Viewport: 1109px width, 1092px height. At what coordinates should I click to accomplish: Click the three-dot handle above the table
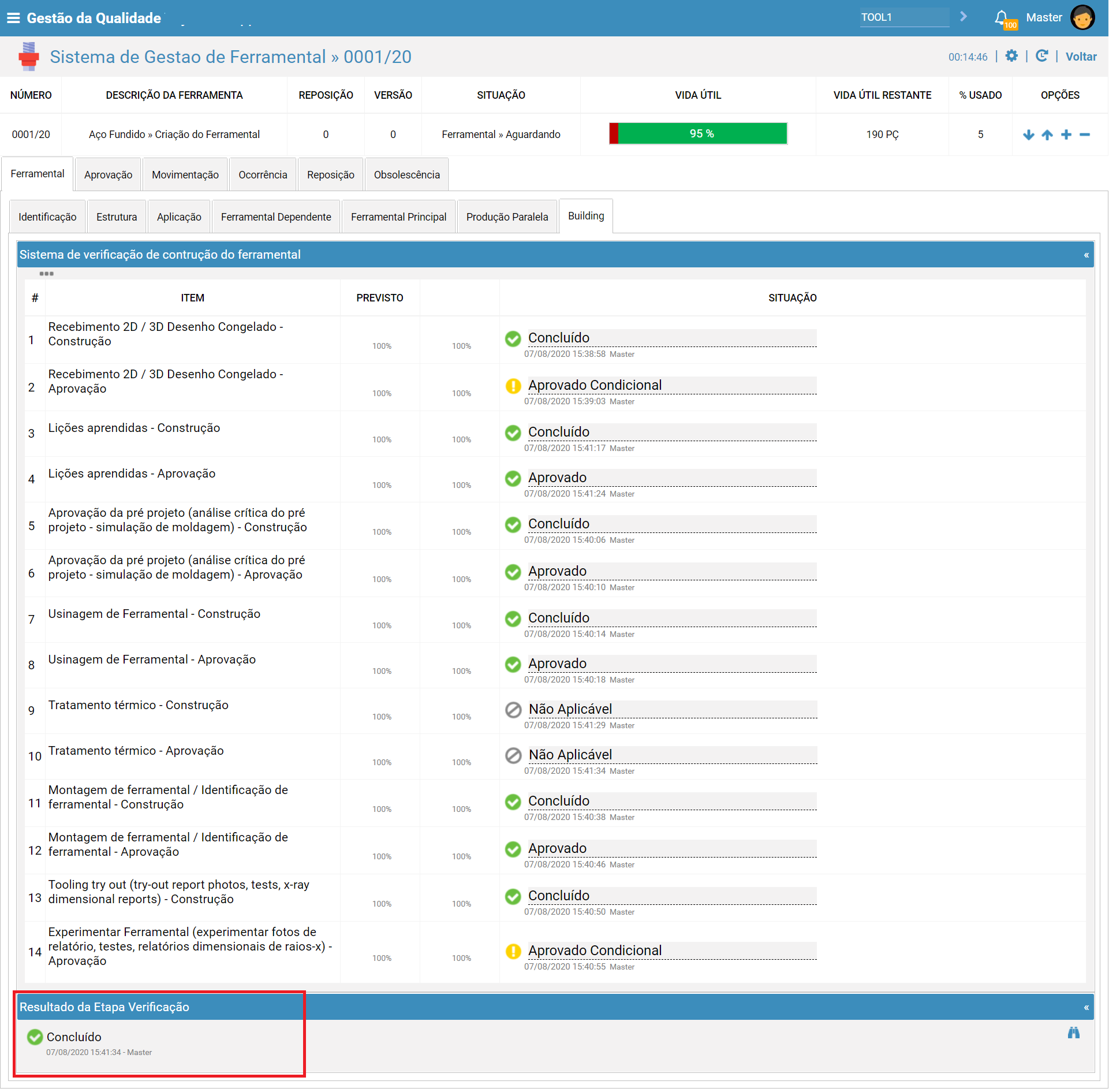tap(46, 274)
